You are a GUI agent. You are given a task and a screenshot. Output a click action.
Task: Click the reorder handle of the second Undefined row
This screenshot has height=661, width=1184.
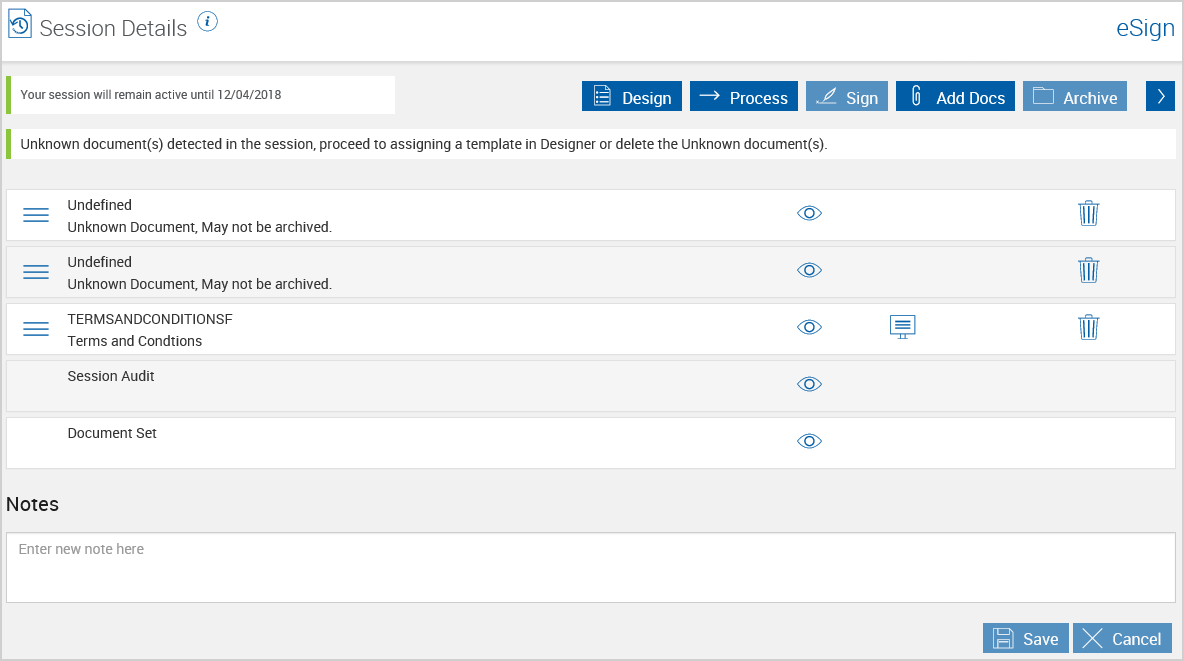point(35,272)
